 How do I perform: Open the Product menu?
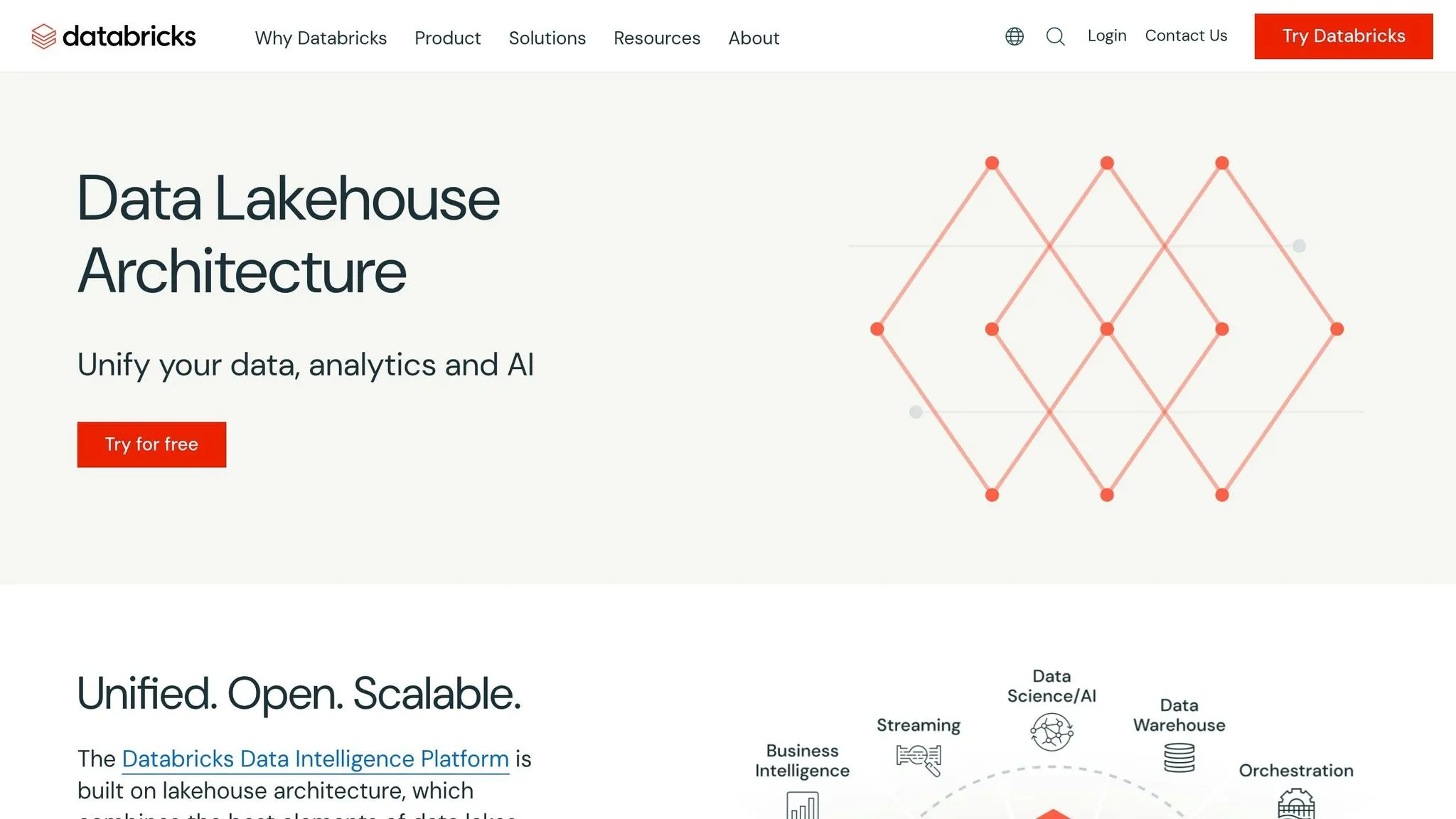point(448,38)
